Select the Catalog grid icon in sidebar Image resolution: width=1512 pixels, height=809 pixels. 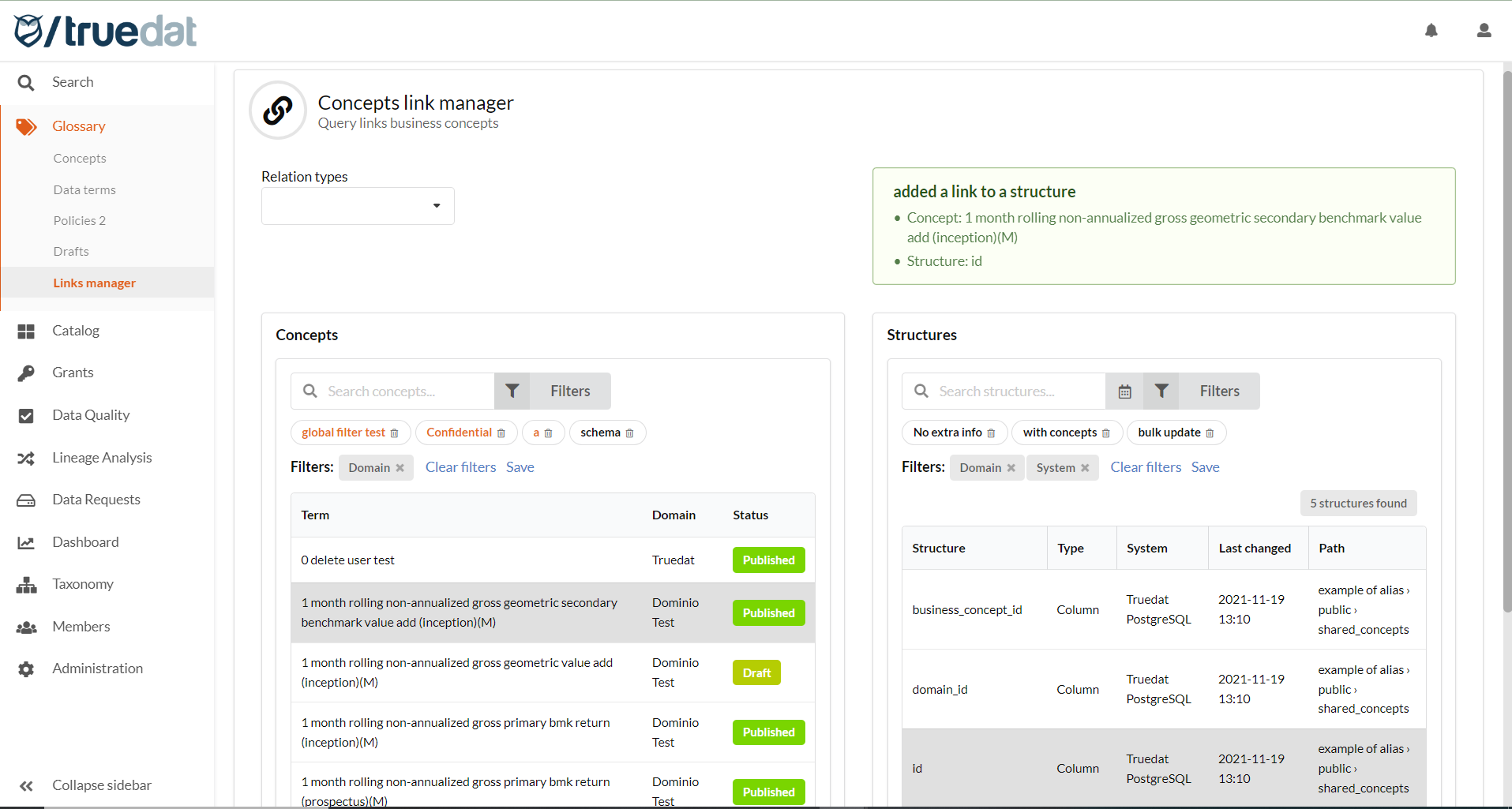point(26,330)
